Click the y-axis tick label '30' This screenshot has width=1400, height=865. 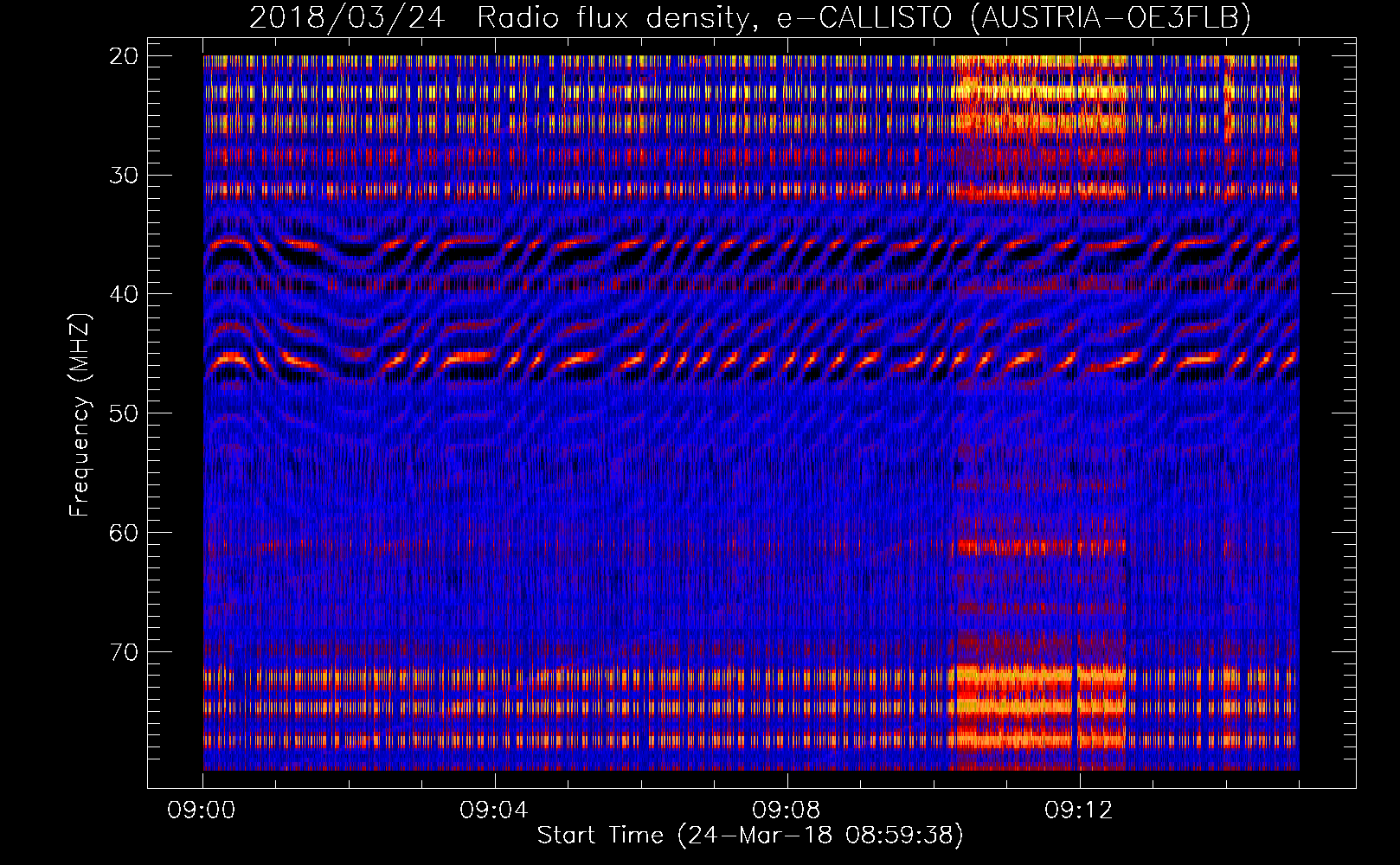(125, 175)
